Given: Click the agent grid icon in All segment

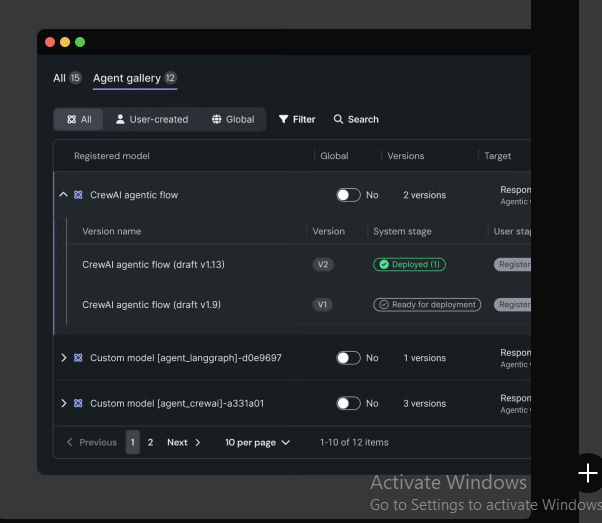Looking at the screenshot, I should pos(71,119).
